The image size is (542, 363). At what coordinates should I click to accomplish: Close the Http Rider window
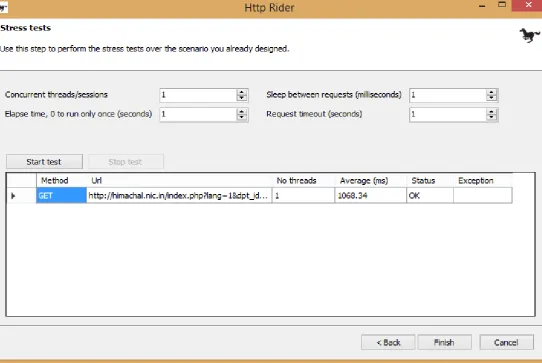[528, 6]
